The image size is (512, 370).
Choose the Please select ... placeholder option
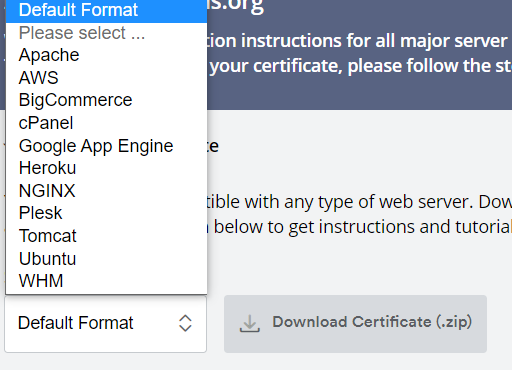pos(106,33)
